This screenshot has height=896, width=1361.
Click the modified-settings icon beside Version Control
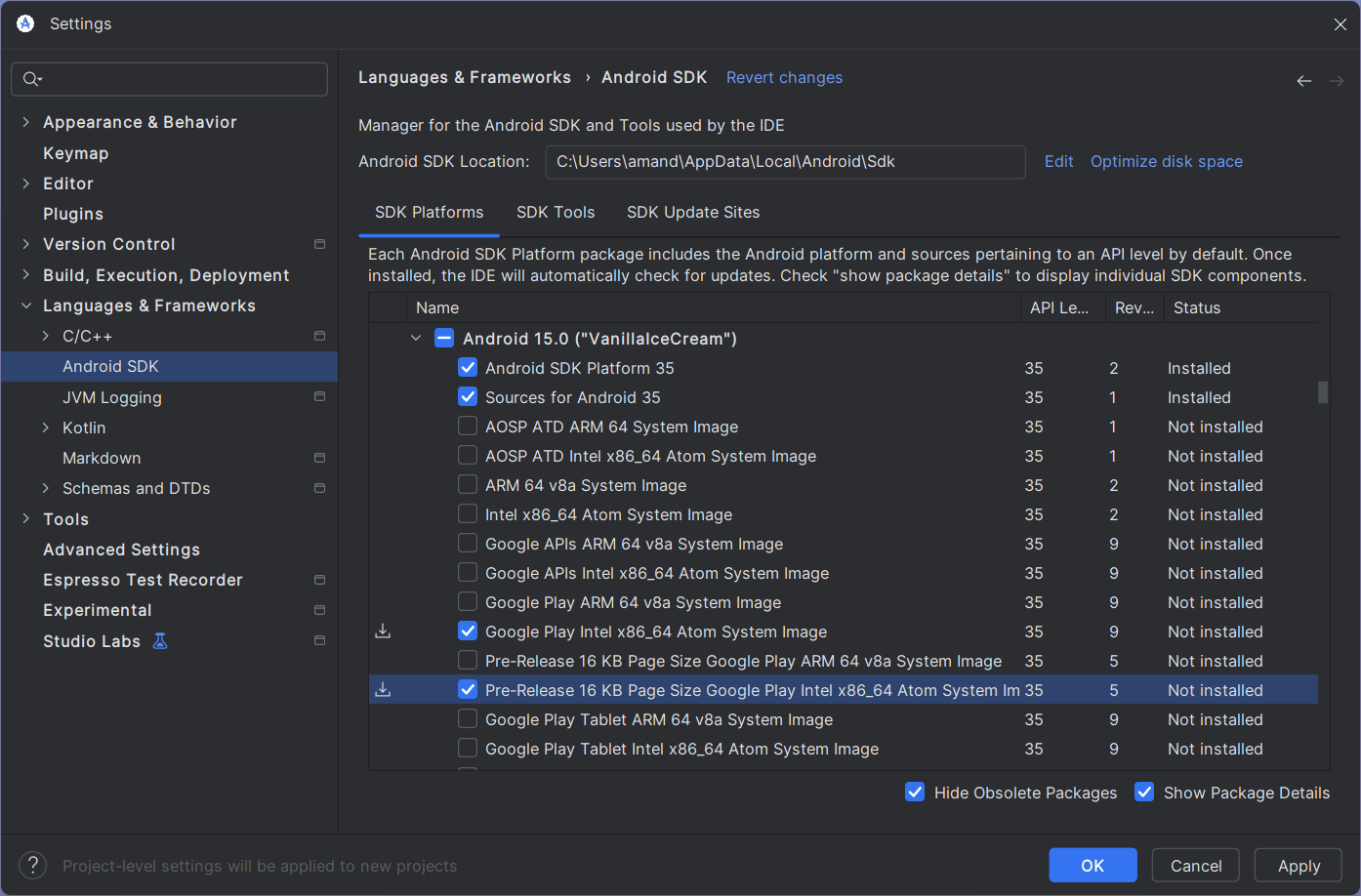point(319,244)
